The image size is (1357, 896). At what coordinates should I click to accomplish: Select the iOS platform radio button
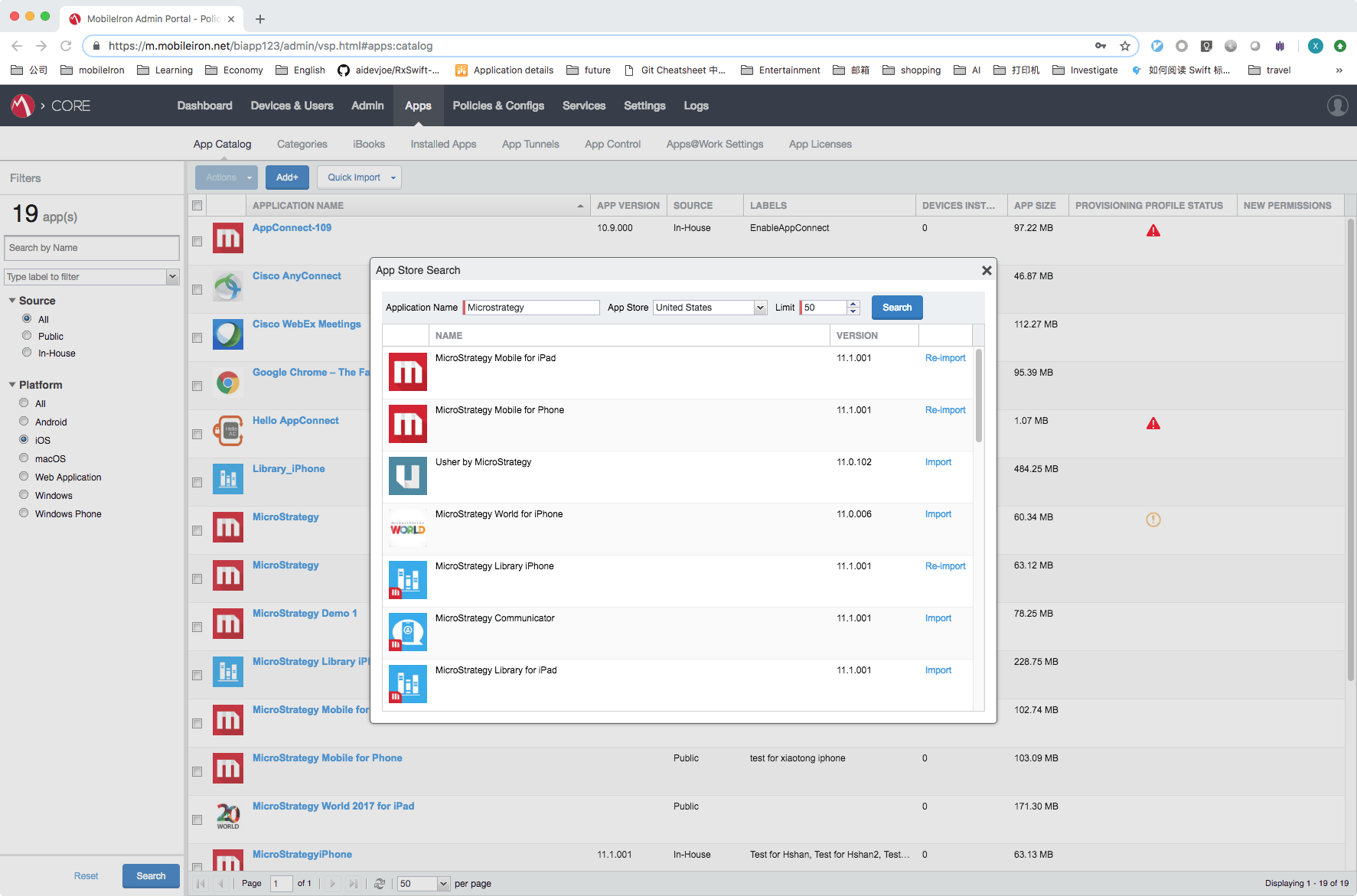[24, 439]
